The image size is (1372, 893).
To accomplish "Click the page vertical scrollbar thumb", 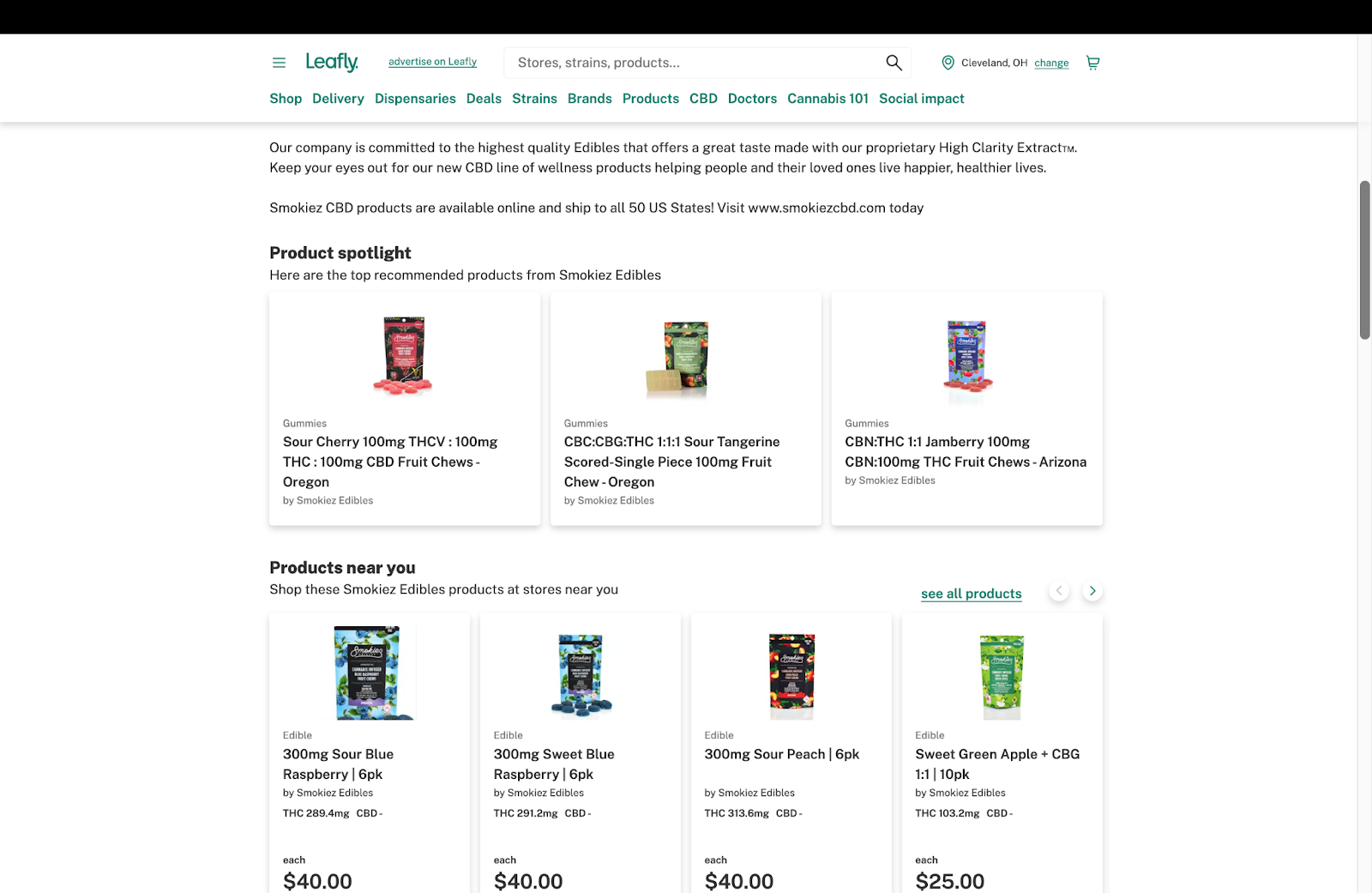I will click(1364, 260).
